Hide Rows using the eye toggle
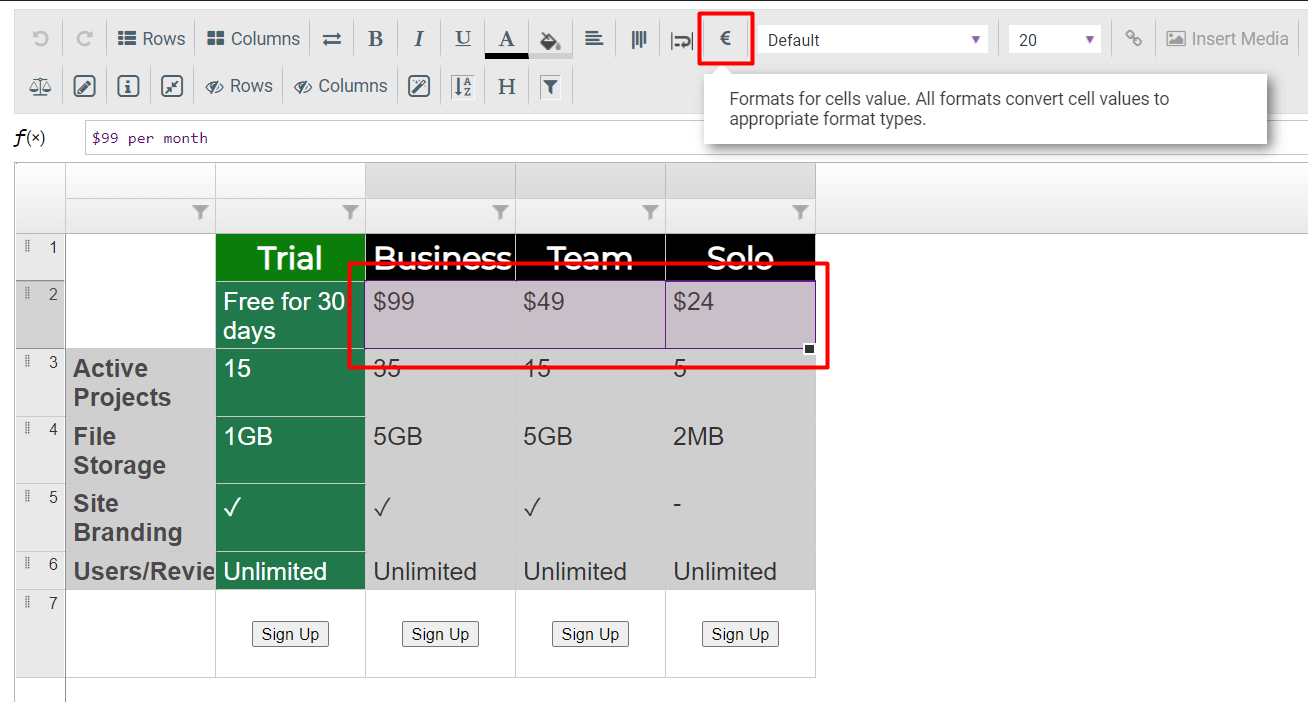1308x702 pixels. [238, 86]
